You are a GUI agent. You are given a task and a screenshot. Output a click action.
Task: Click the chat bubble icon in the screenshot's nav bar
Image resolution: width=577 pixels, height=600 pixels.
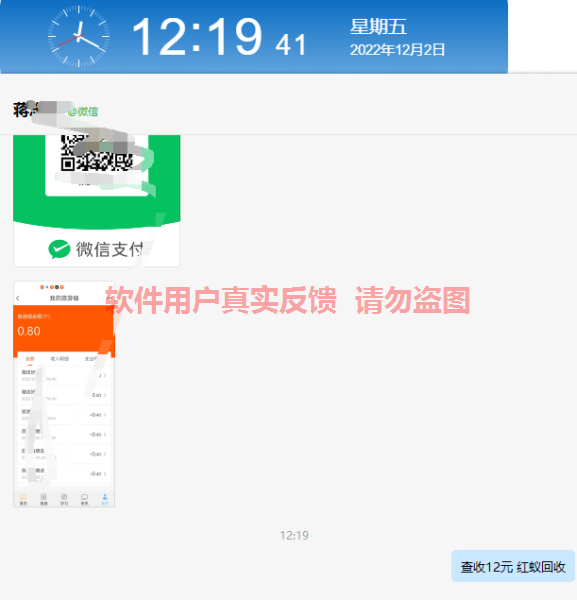(85, 499)
